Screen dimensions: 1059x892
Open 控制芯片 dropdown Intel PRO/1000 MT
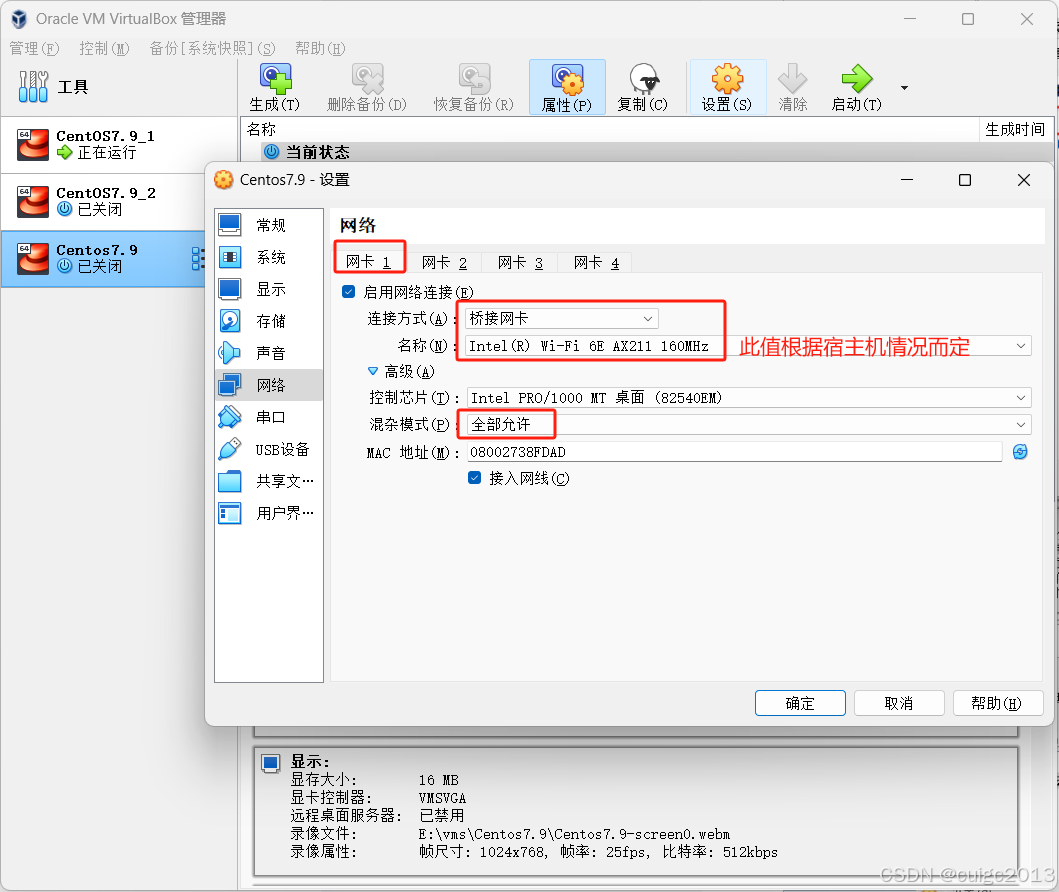[749, 398]
